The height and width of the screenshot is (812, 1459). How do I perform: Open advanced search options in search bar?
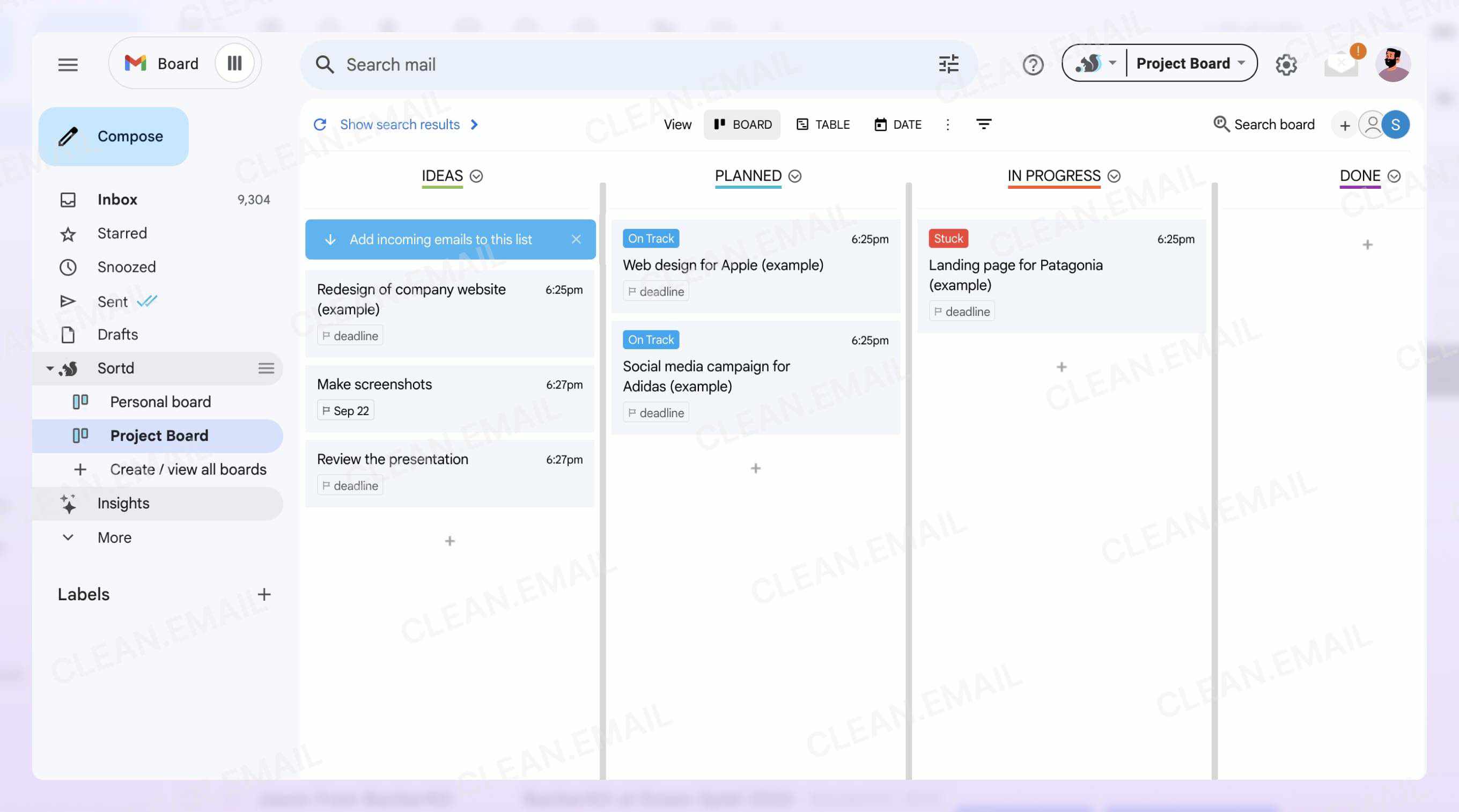[x=948, y=64]
